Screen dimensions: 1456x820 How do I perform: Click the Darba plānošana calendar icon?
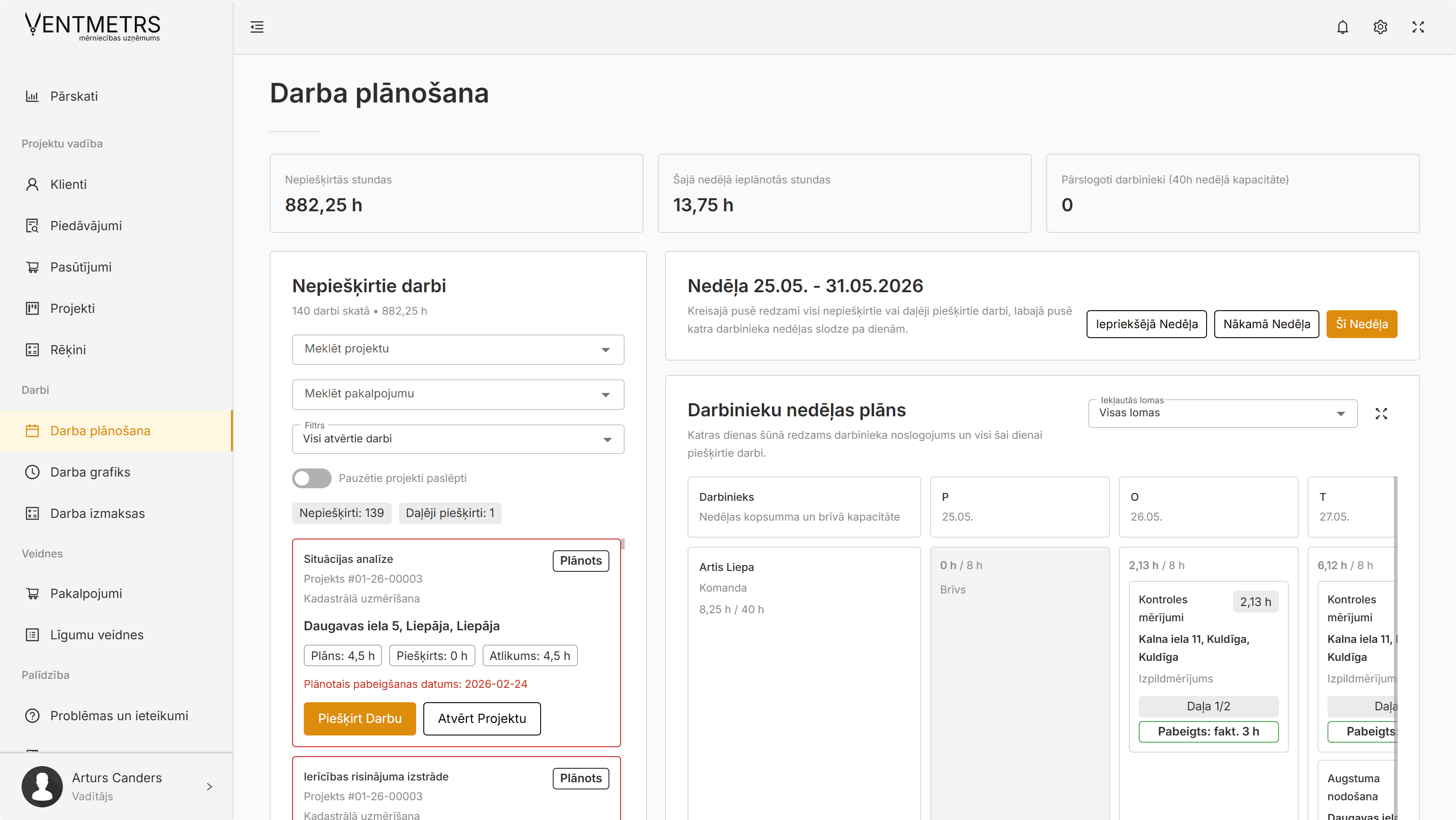(32, 431)
